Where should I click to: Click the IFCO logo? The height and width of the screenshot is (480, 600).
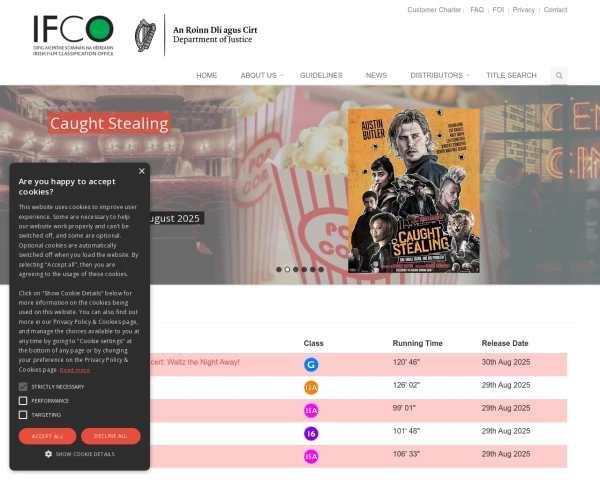coord(73,36)
